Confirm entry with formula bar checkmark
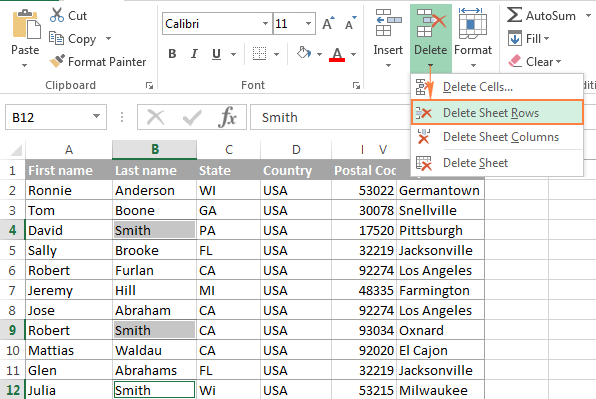The image size is (596, 399). (x=192, y=117)
